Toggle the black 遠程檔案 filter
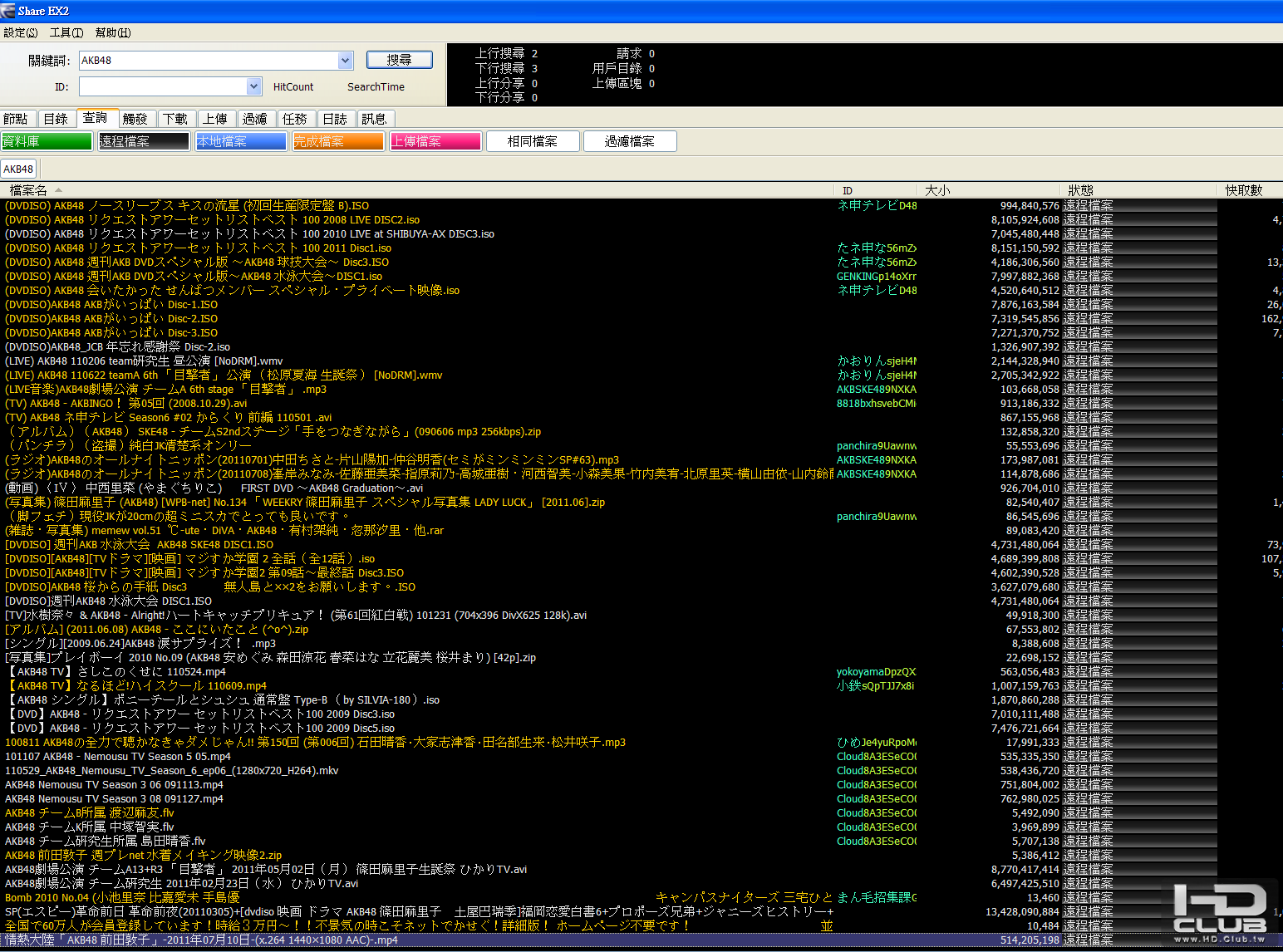 (144, 141)
